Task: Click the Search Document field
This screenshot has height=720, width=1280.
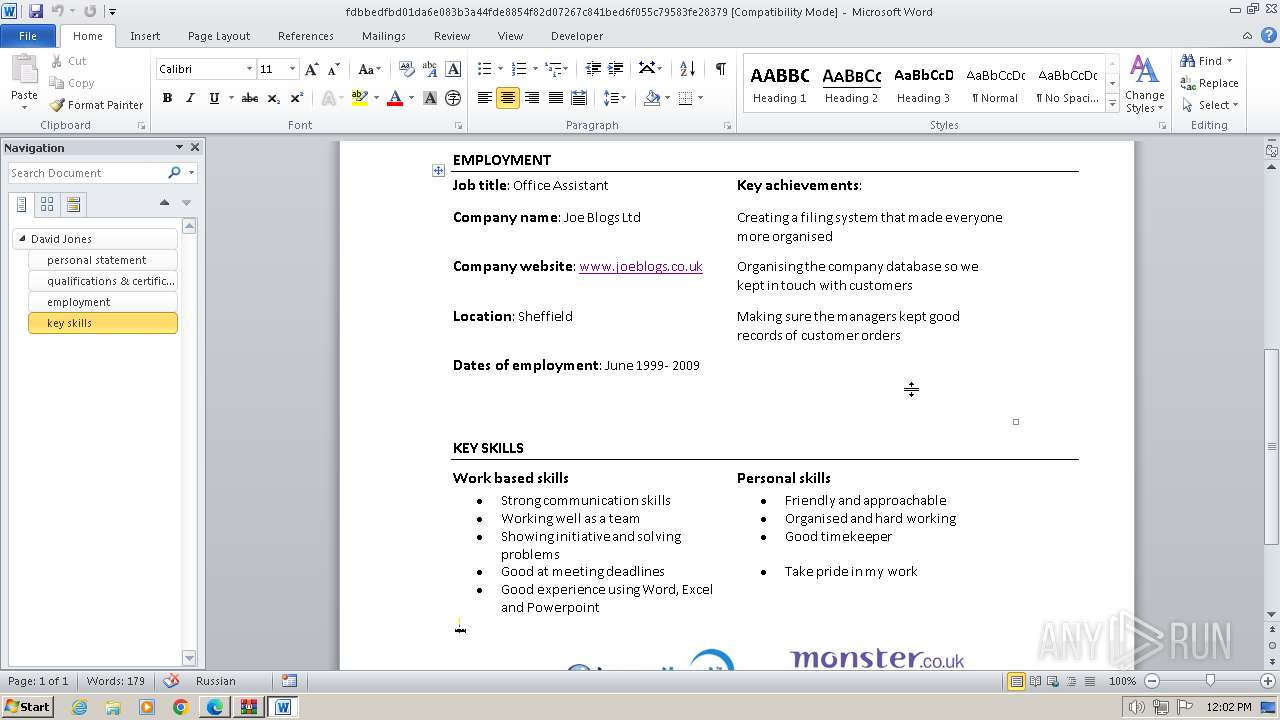Action: tap(87, 173)
